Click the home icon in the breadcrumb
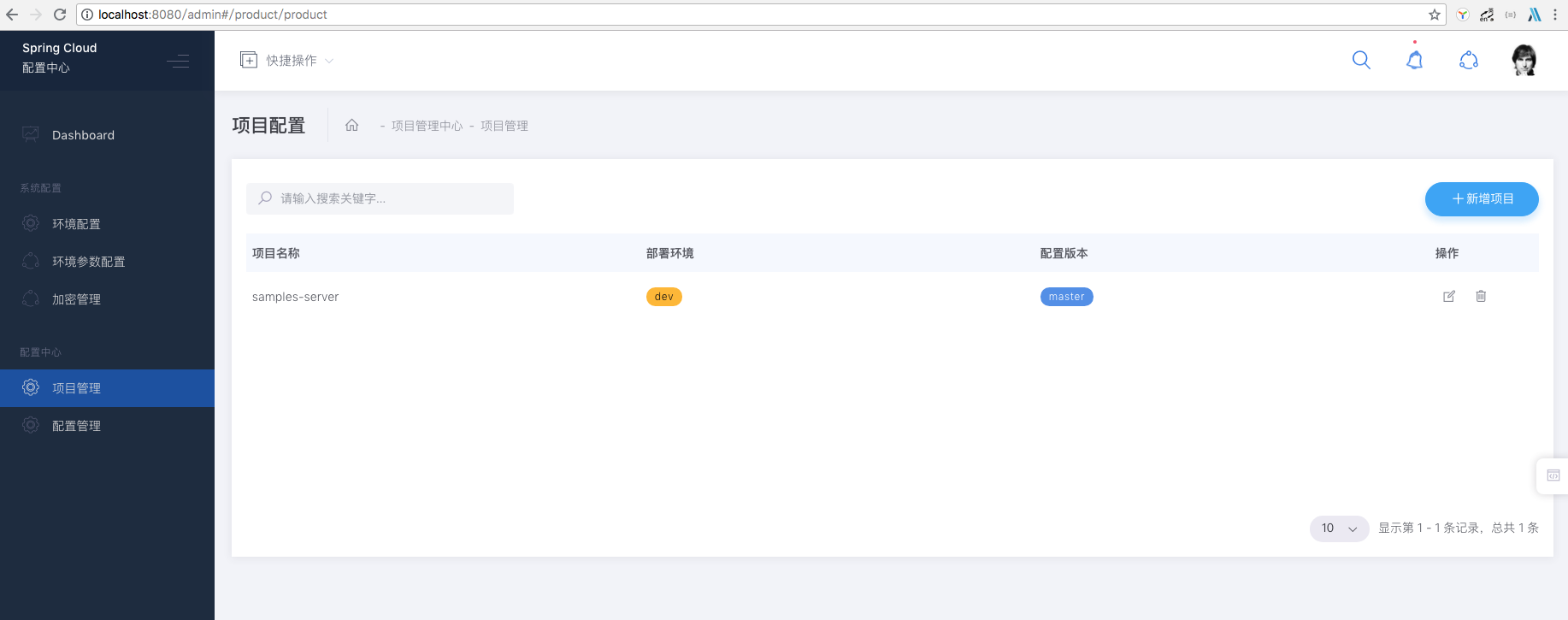This screenshot has height=620, width=1568. [351, 125]
